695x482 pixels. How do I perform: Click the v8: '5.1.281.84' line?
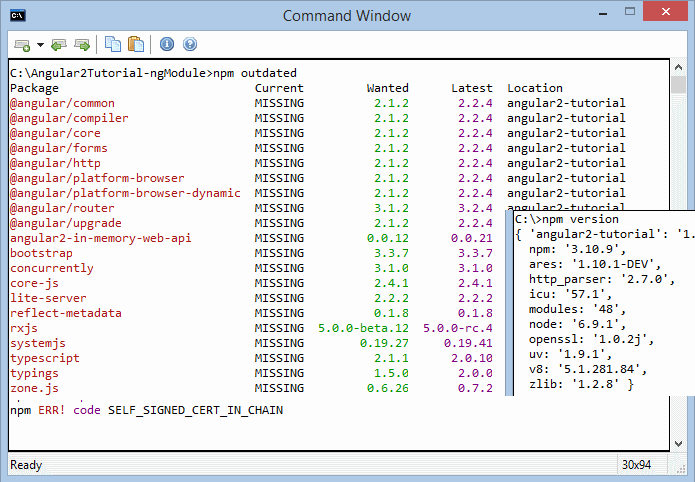pos(588,369)
